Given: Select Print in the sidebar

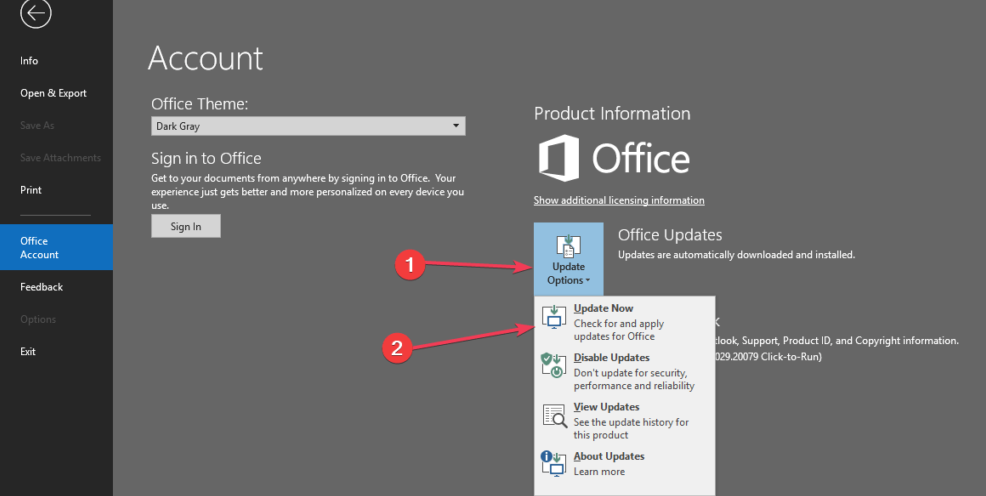Looking at the screenshot, I should (31, 190).
